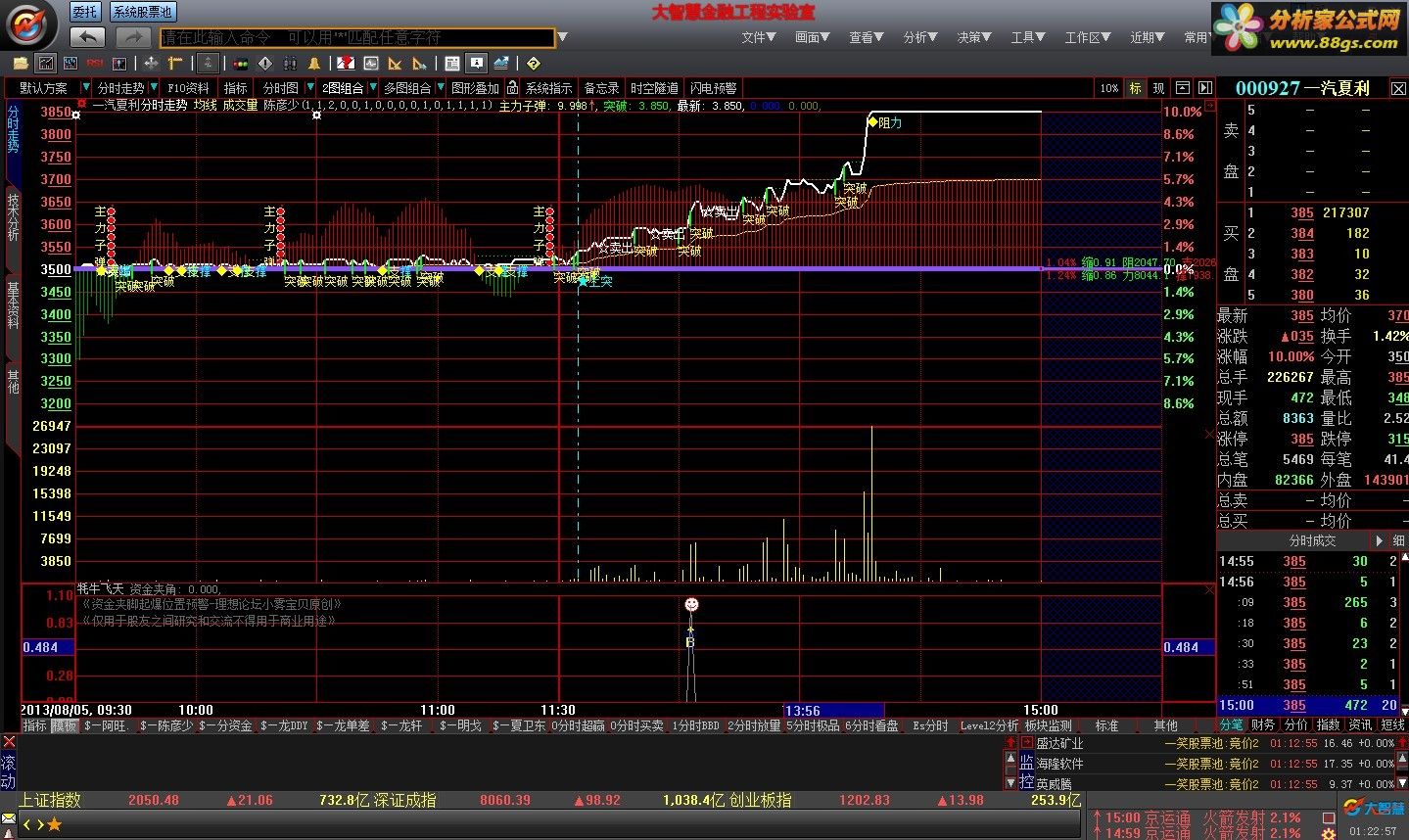1409x840 pixels.
Task: Open the 查看 menu
Action: (x=867, y=37)
